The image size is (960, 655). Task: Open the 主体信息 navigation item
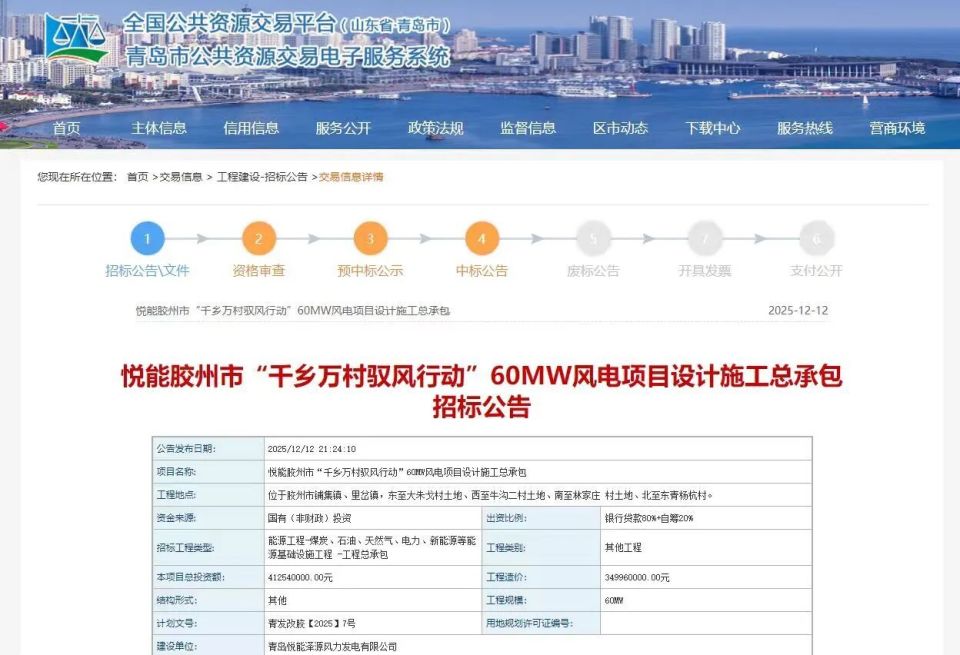159,128
